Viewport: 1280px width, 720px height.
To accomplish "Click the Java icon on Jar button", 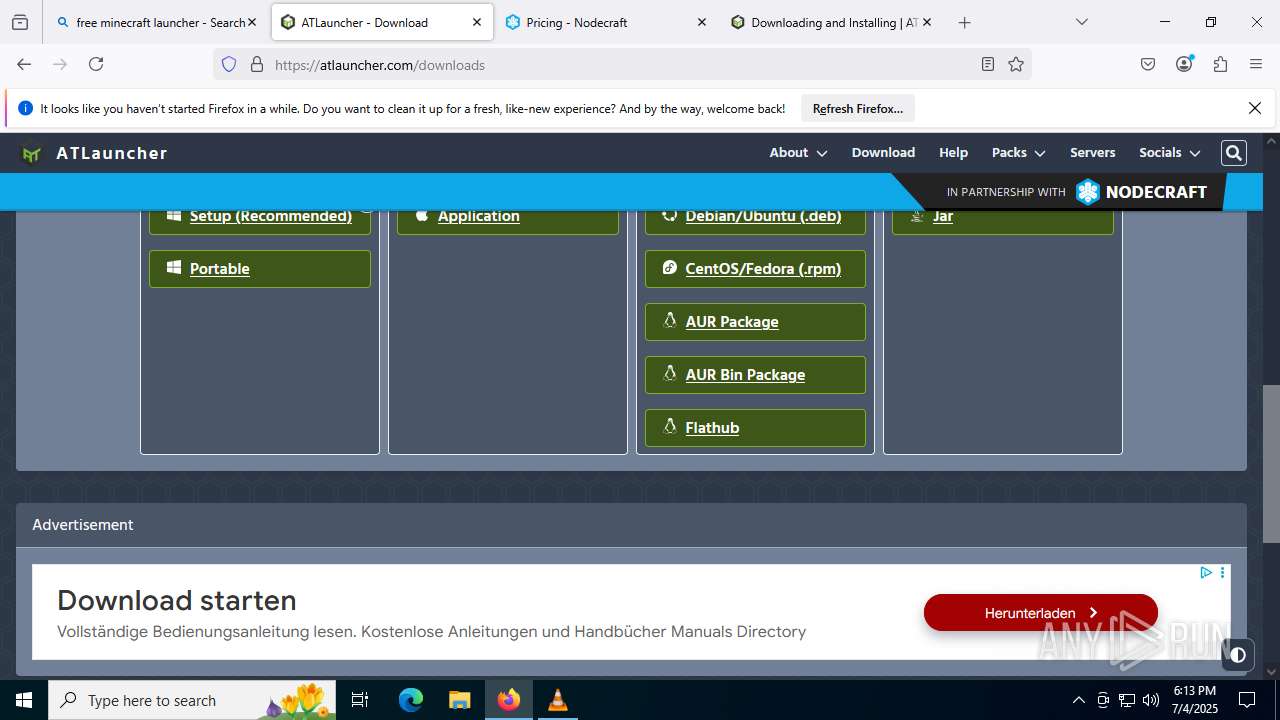I will pos(917,215).
